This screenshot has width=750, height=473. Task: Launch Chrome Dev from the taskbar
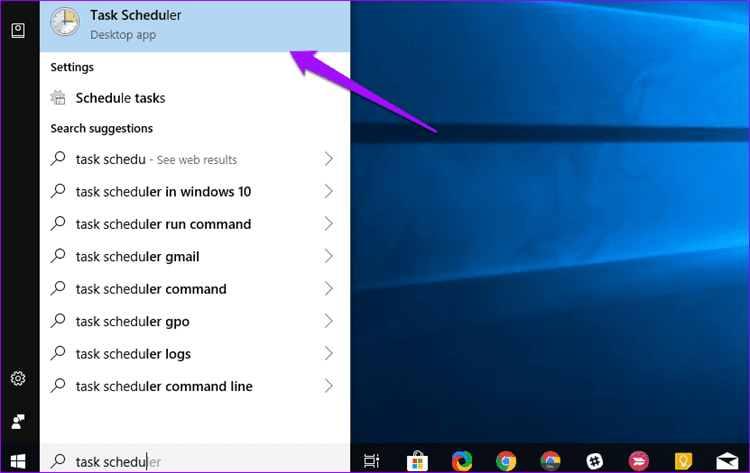[x=551, y=461]
